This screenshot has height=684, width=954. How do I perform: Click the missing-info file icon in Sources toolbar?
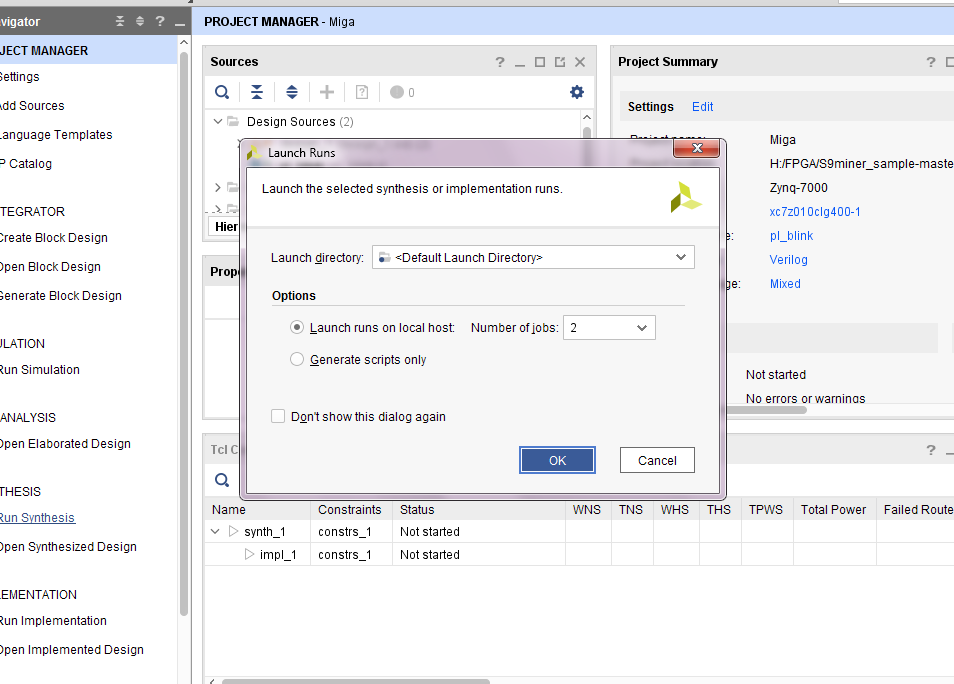[362, 92]
